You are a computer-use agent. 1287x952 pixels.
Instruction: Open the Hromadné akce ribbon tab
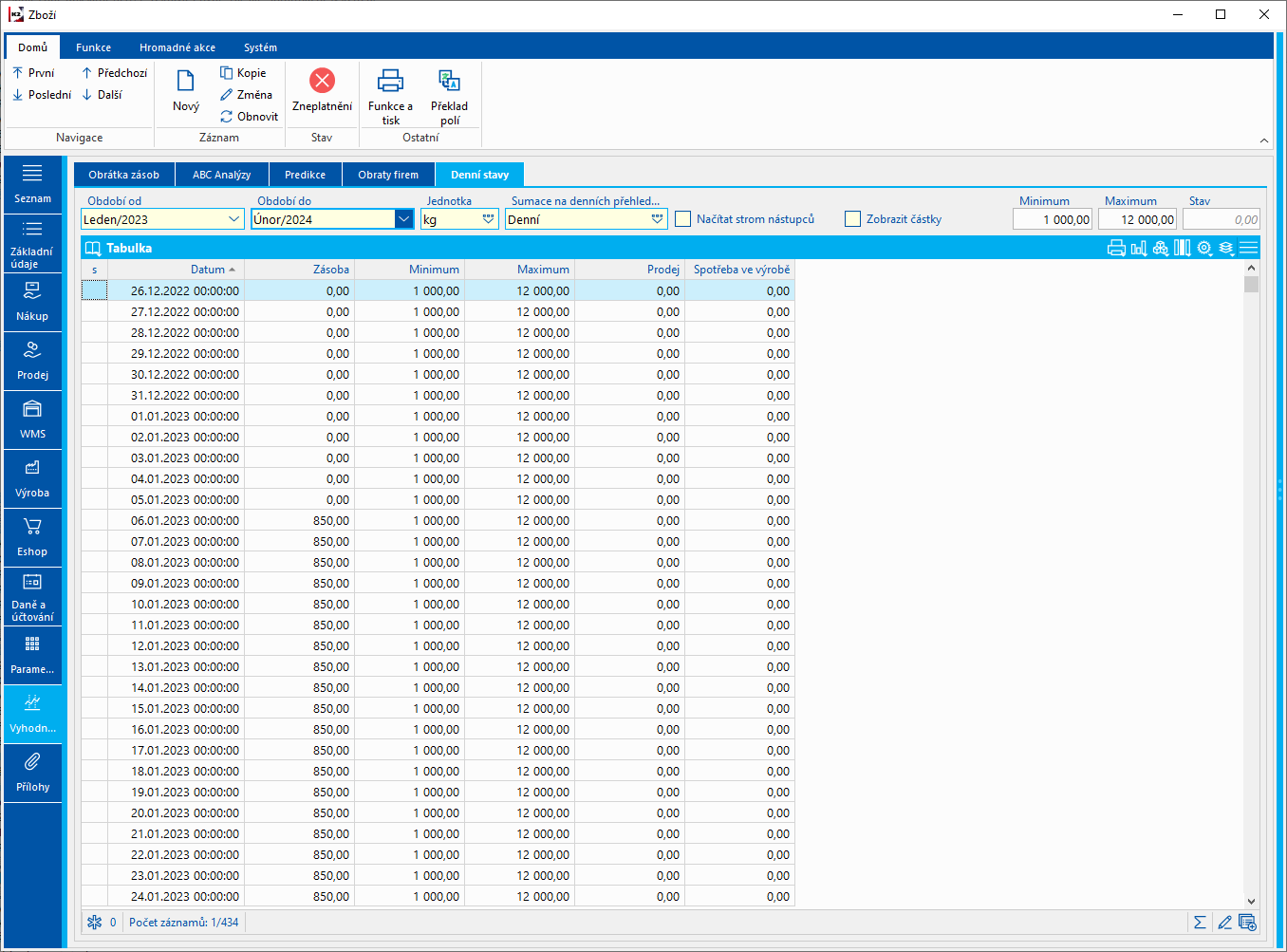[x=177, y=47]
